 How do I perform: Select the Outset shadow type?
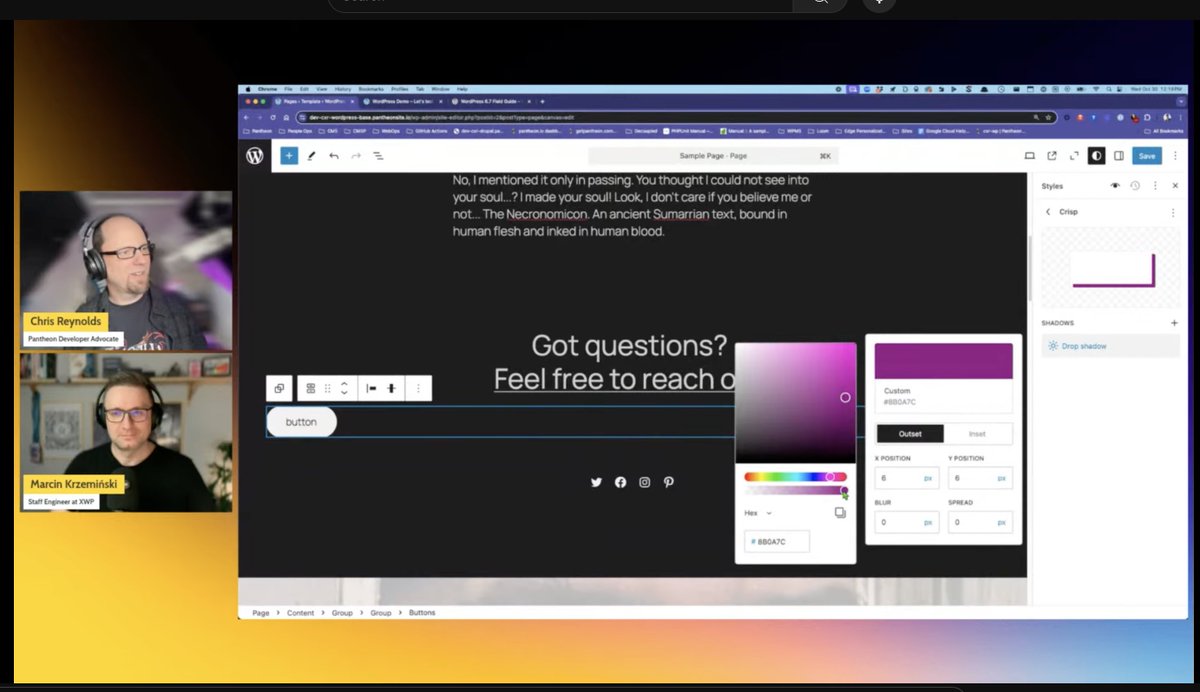[x=909, y=434]
